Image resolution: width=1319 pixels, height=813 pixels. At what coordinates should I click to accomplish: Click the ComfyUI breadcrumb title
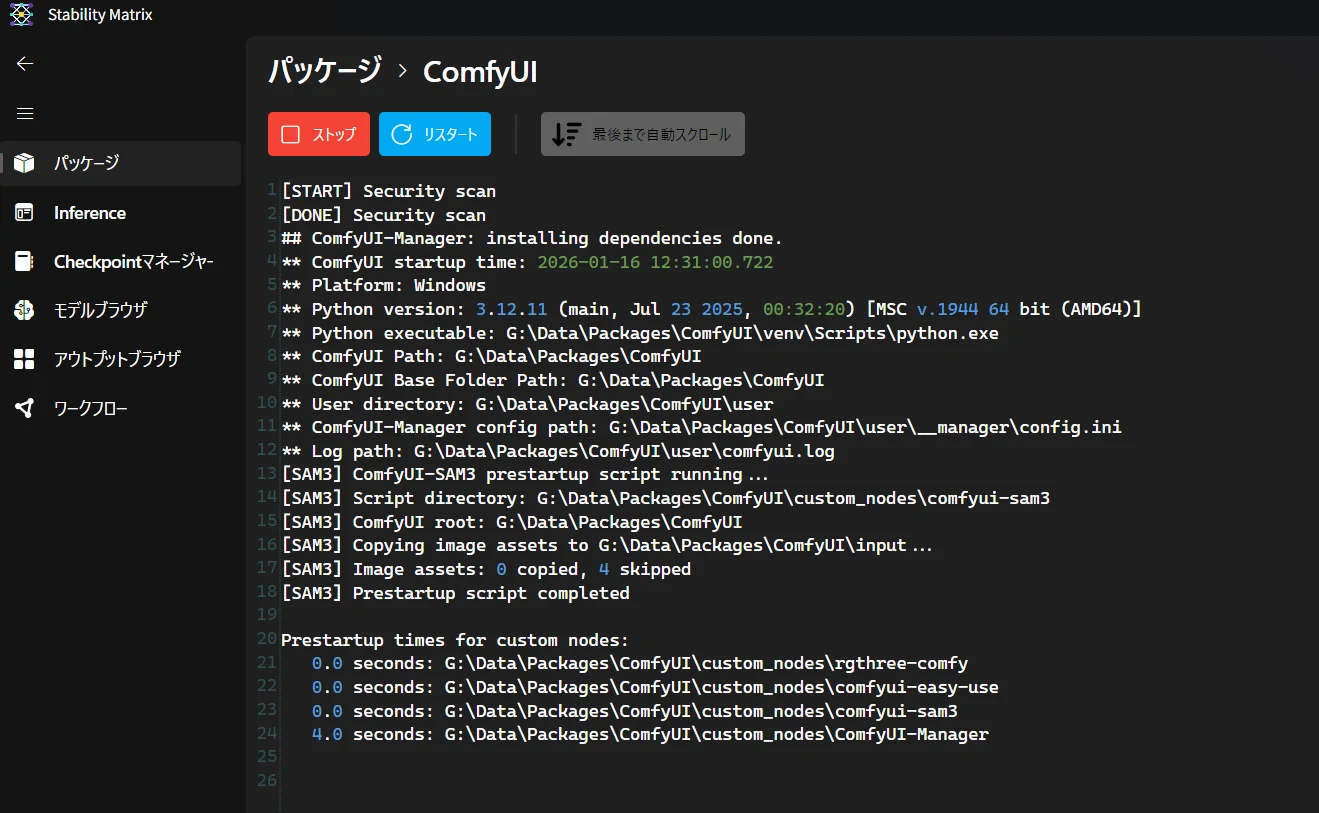481,72
